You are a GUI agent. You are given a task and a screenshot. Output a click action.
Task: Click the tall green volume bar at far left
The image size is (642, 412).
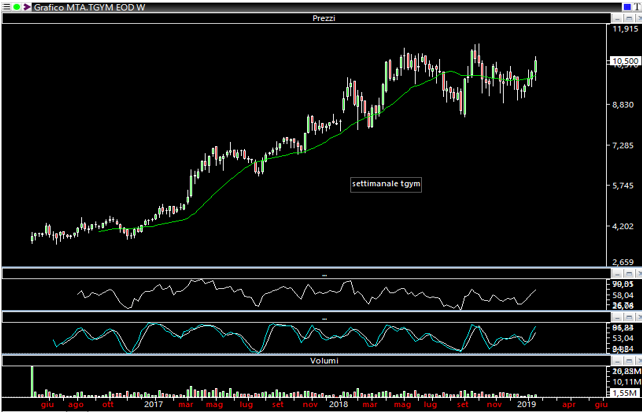(x=32, y=381)
